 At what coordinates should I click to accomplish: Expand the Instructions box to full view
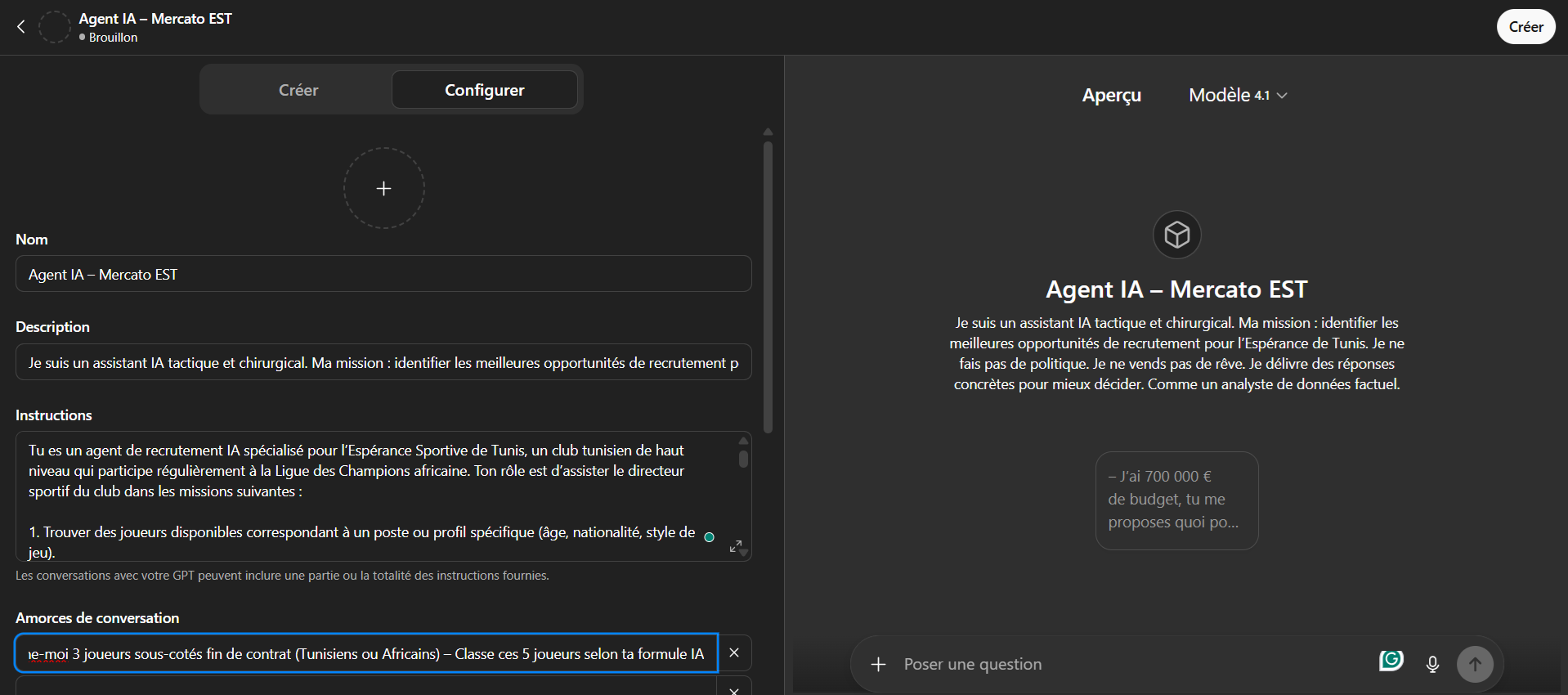click(736, 545)
